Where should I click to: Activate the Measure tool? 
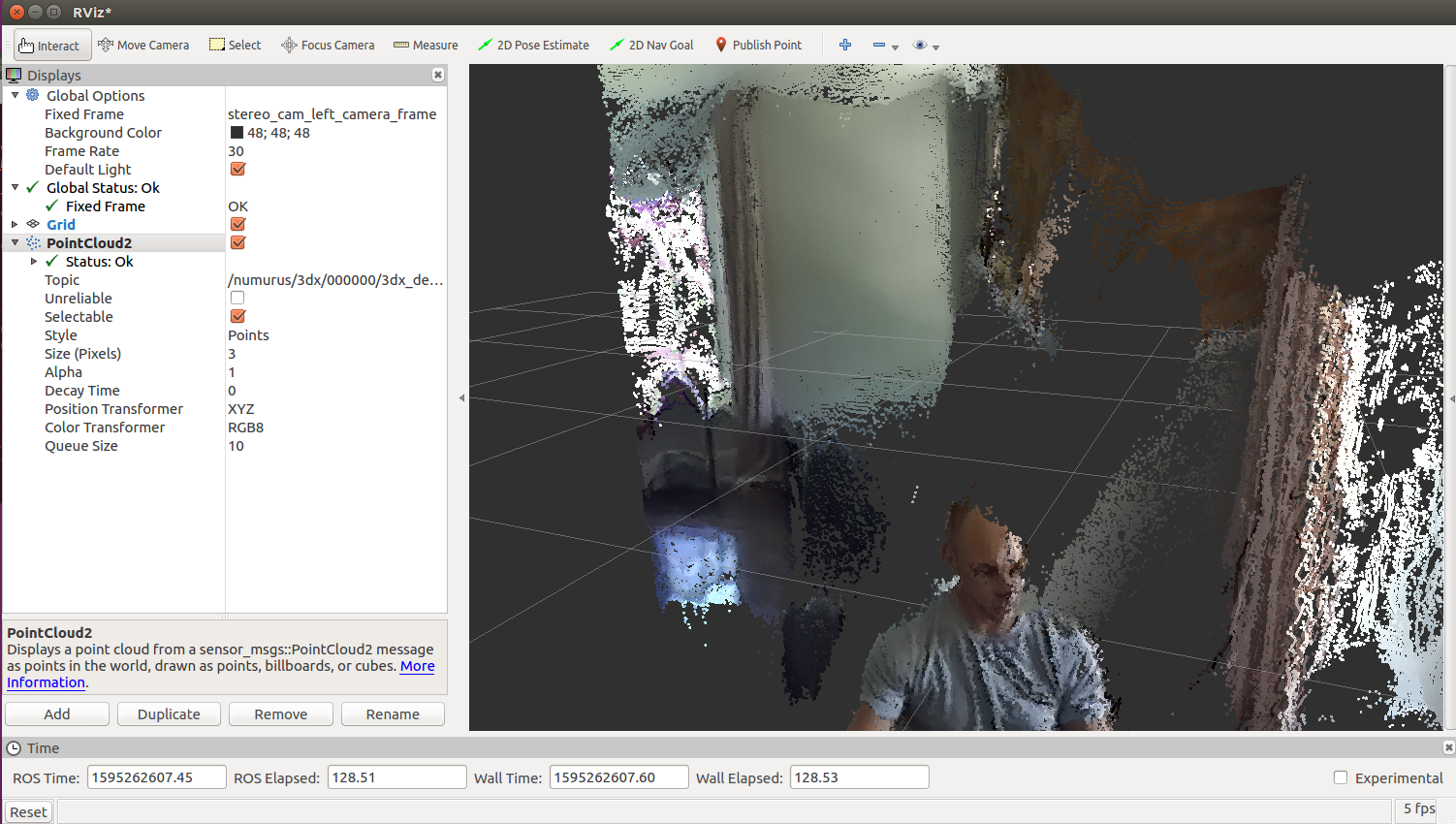tap(426, 46)
